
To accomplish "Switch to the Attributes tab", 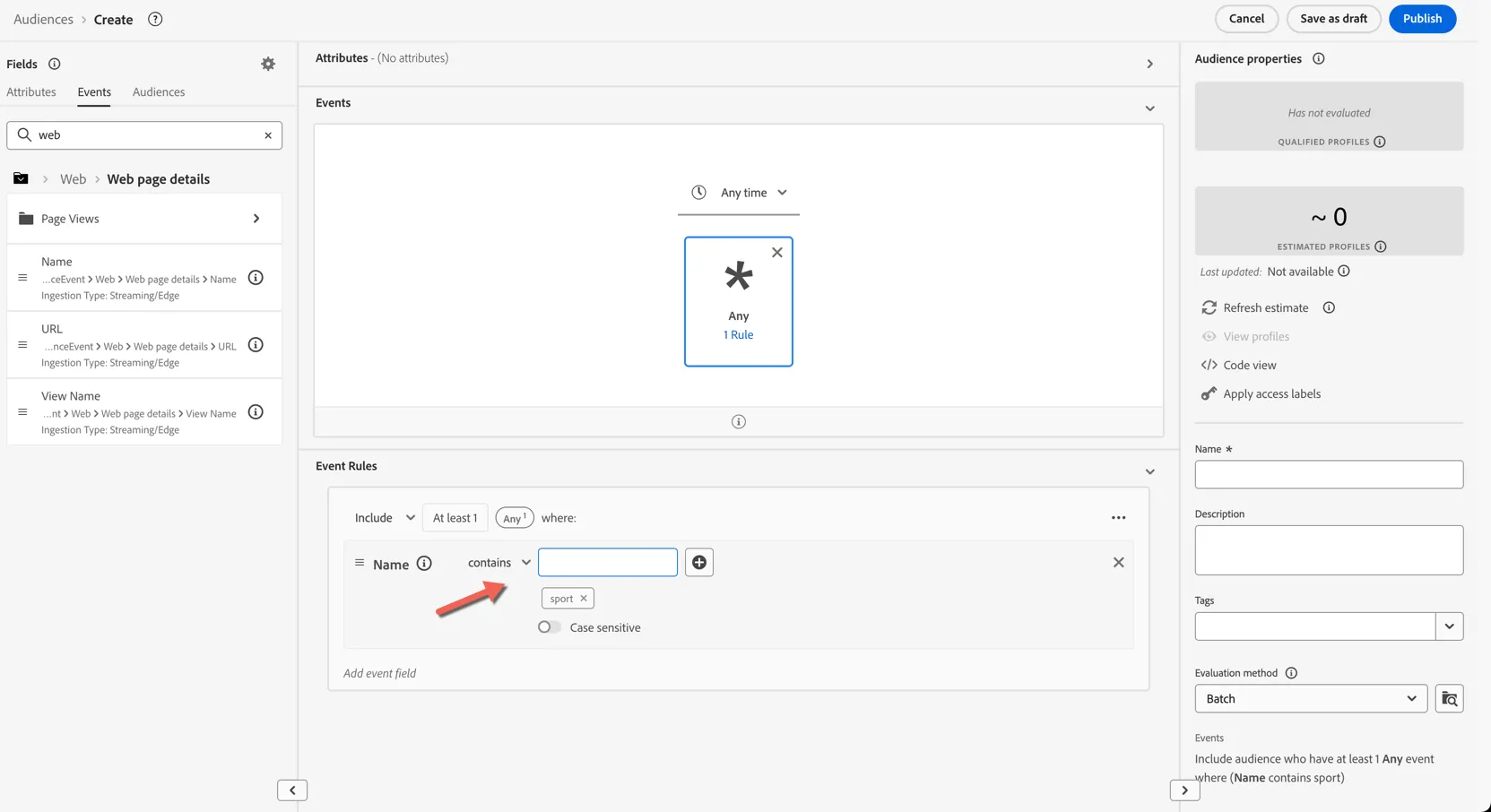I will tap(31, 91).
